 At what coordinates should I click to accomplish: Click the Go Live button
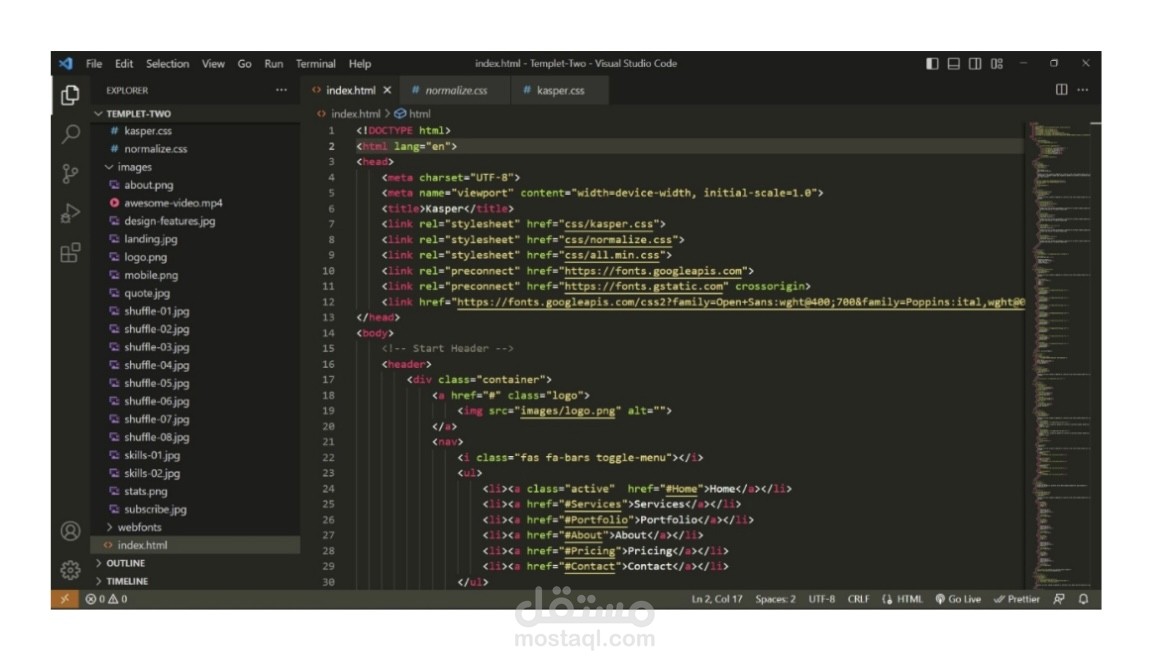[958, 599]
